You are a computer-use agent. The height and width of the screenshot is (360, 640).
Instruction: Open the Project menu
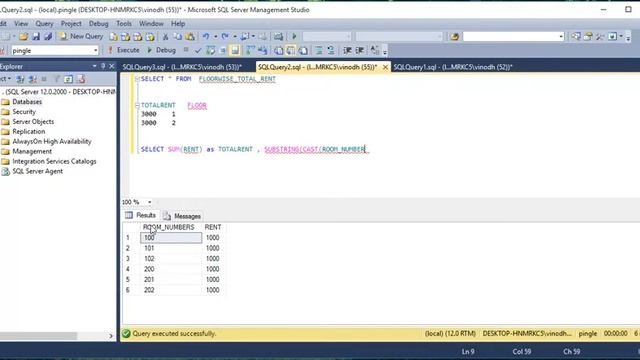71,24
